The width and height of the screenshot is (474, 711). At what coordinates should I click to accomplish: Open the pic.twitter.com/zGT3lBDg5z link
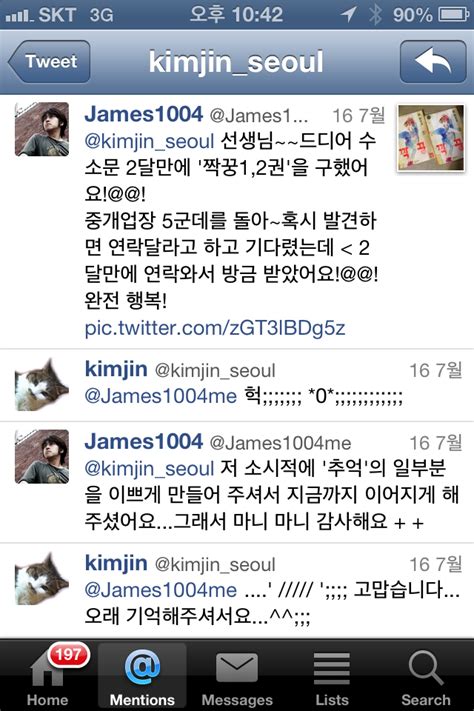pyautogui.click(x=215, y=327)
